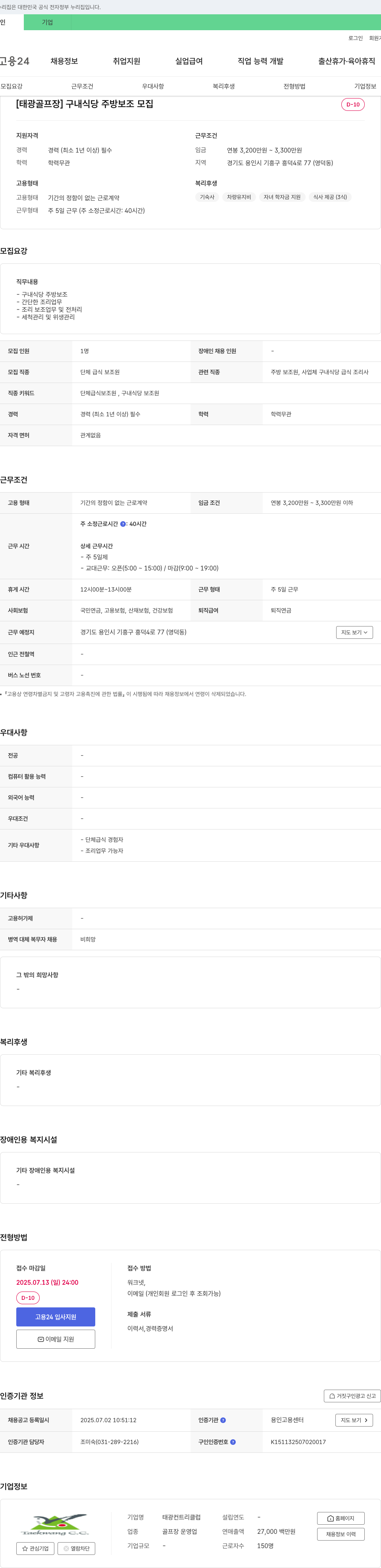This screenshot has height=1568, width=381.
Task: Click the job title 구내식당 주방보조 모집
Action: 110,104
